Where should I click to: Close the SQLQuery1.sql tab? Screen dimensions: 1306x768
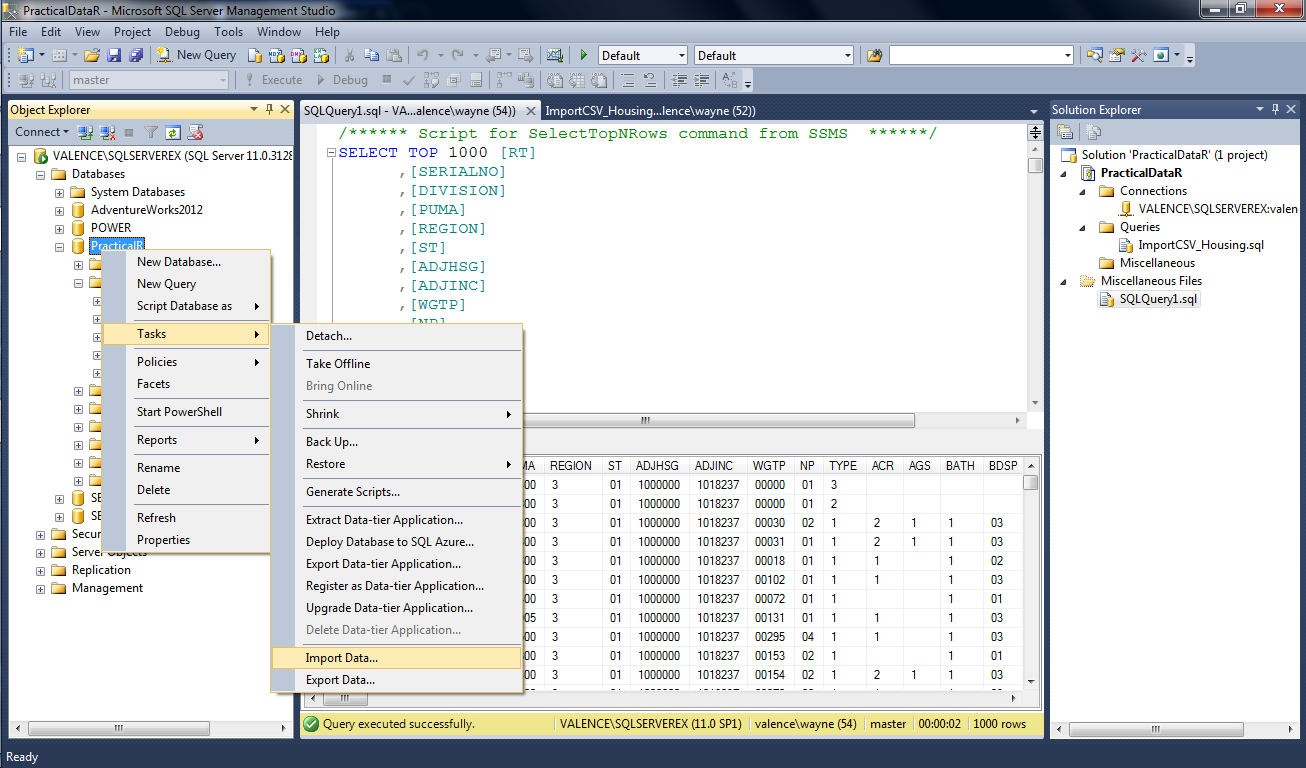pos(529,111)
